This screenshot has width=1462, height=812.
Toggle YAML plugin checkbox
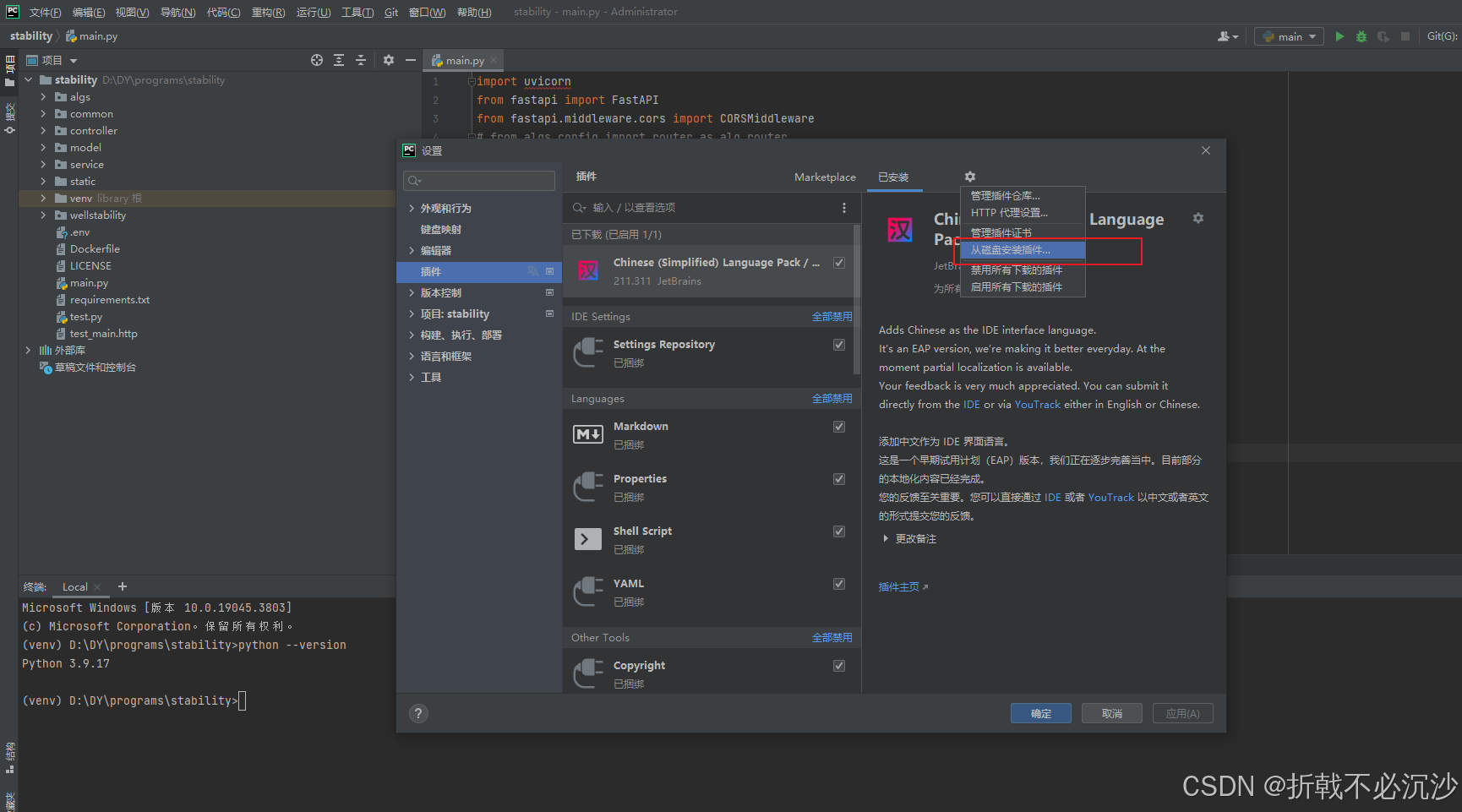(839, 584)
